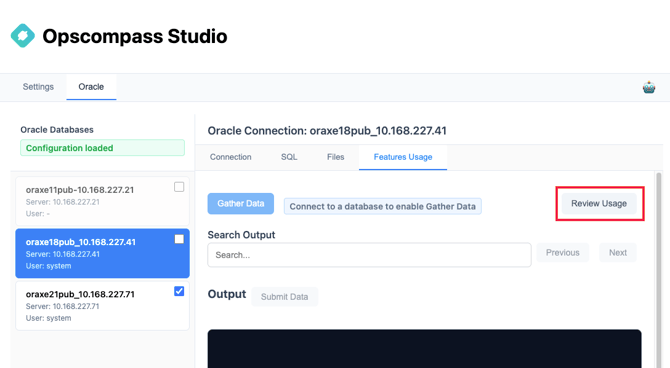Click the Opscompass Studio logo icon
The width and height of the screenshot is (670, 368).
click(23, 36)
